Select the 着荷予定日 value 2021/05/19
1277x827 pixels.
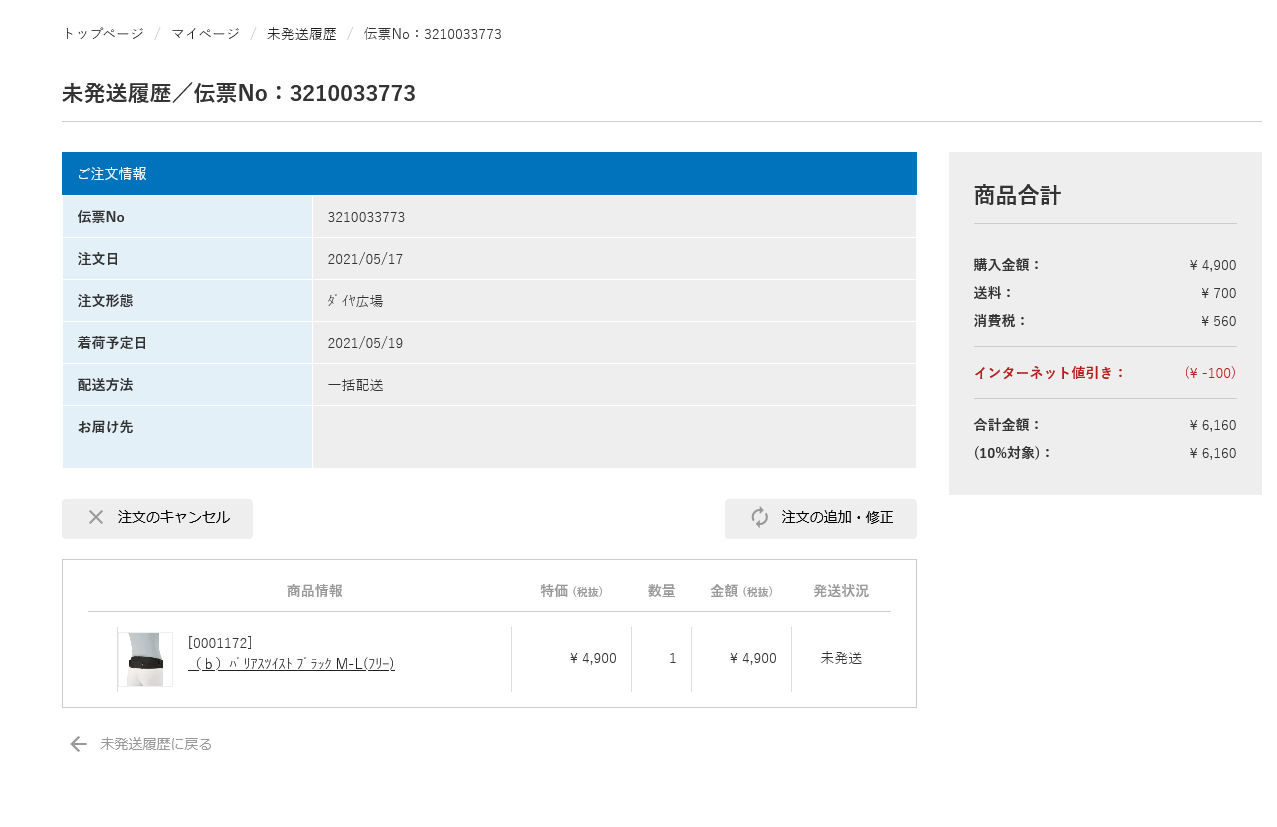tap(365, 343)
